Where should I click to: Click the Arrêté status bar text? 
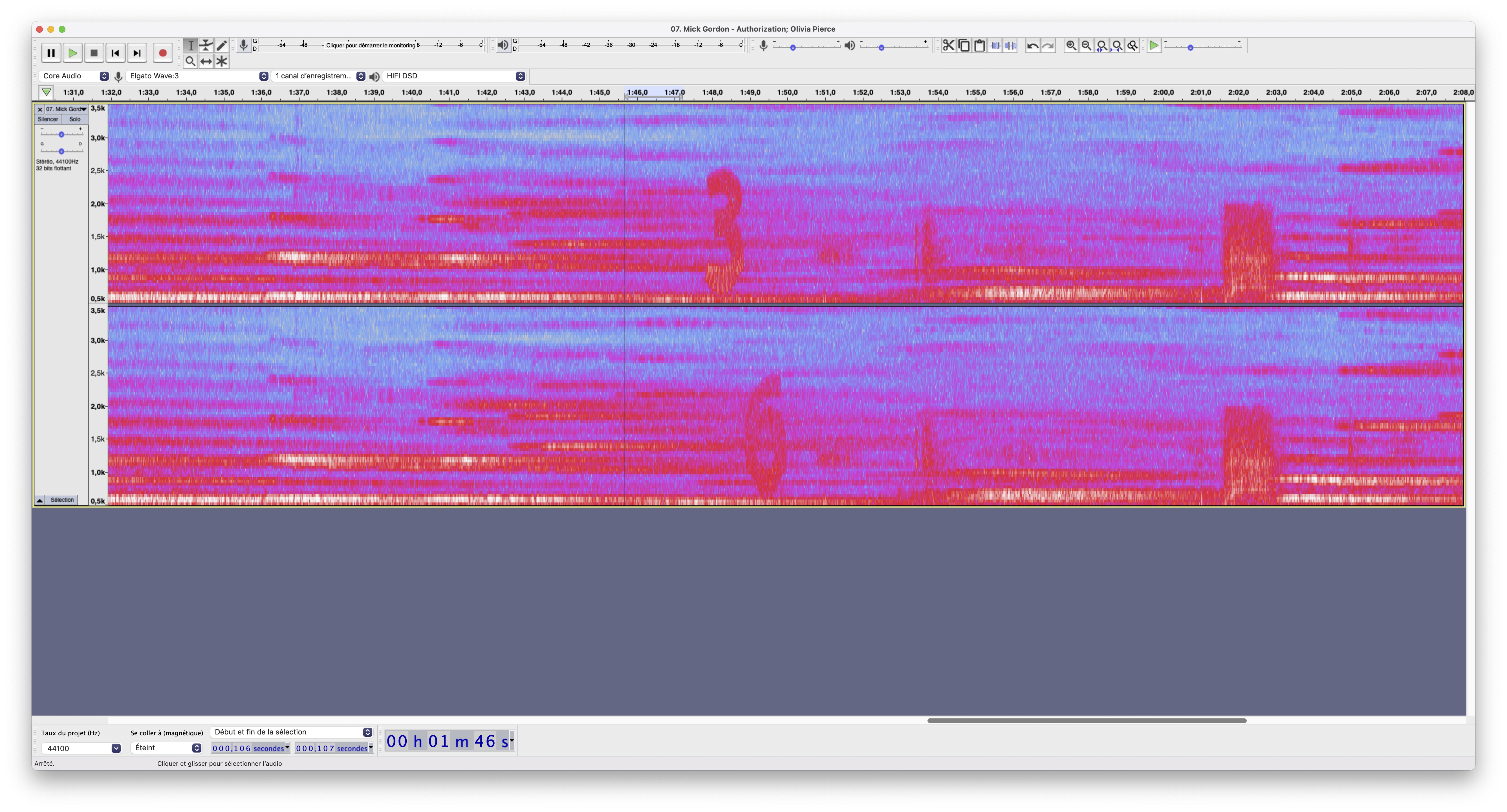click(44, 764)
